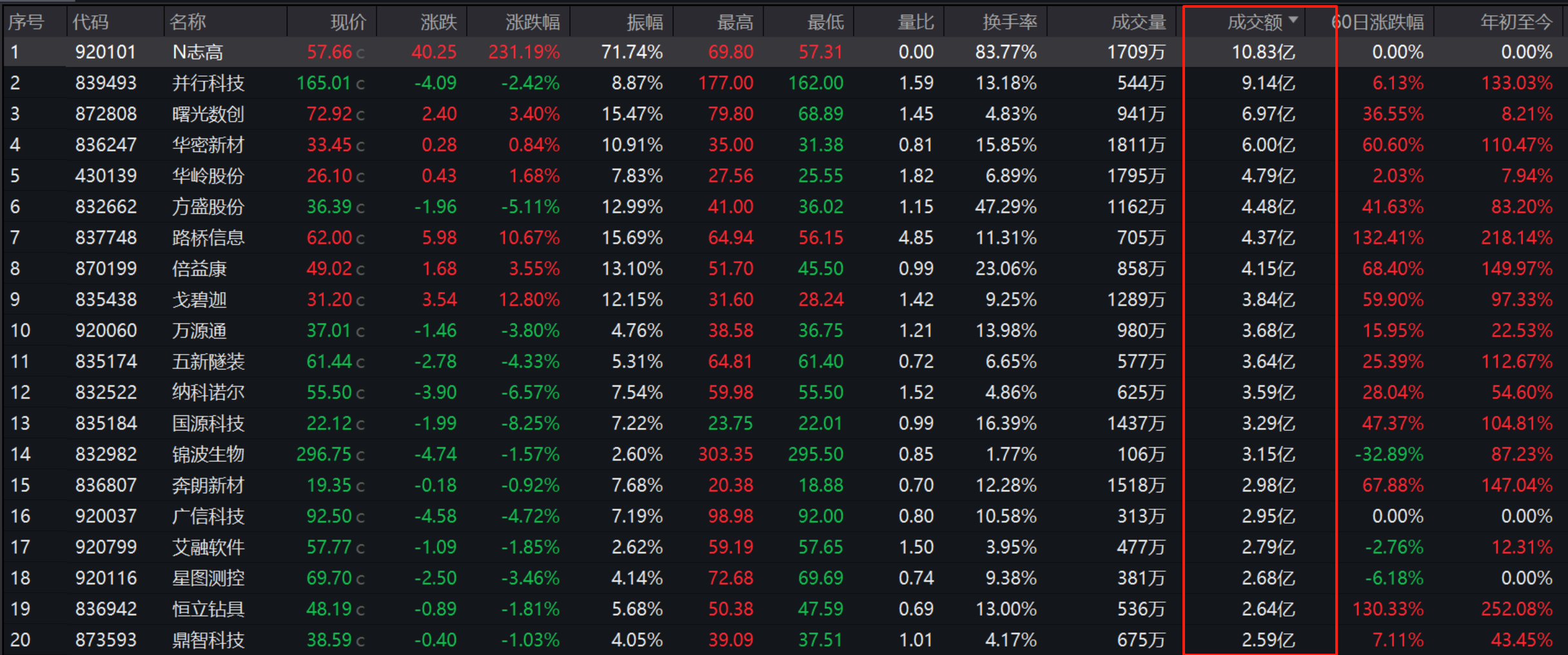
Task: Click the 年初至今 column header
Action: tap(1516, 23)
